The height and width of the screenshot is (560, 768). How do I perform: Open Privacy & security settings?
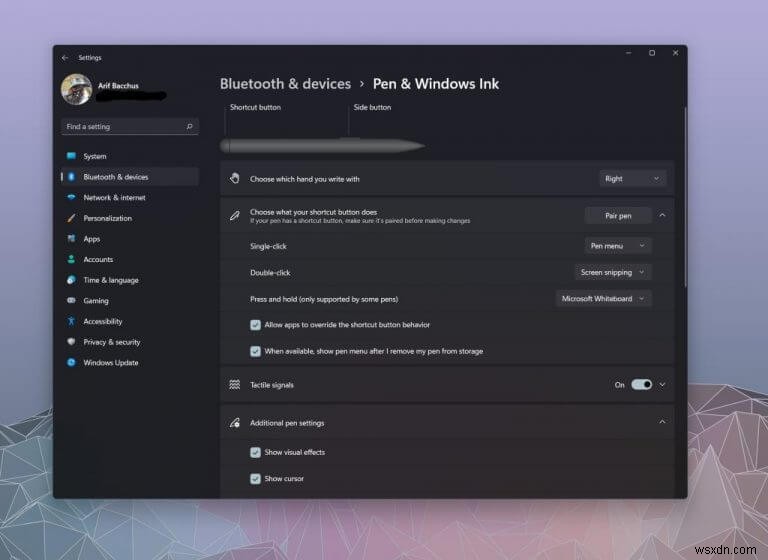(x=130, y=341)
